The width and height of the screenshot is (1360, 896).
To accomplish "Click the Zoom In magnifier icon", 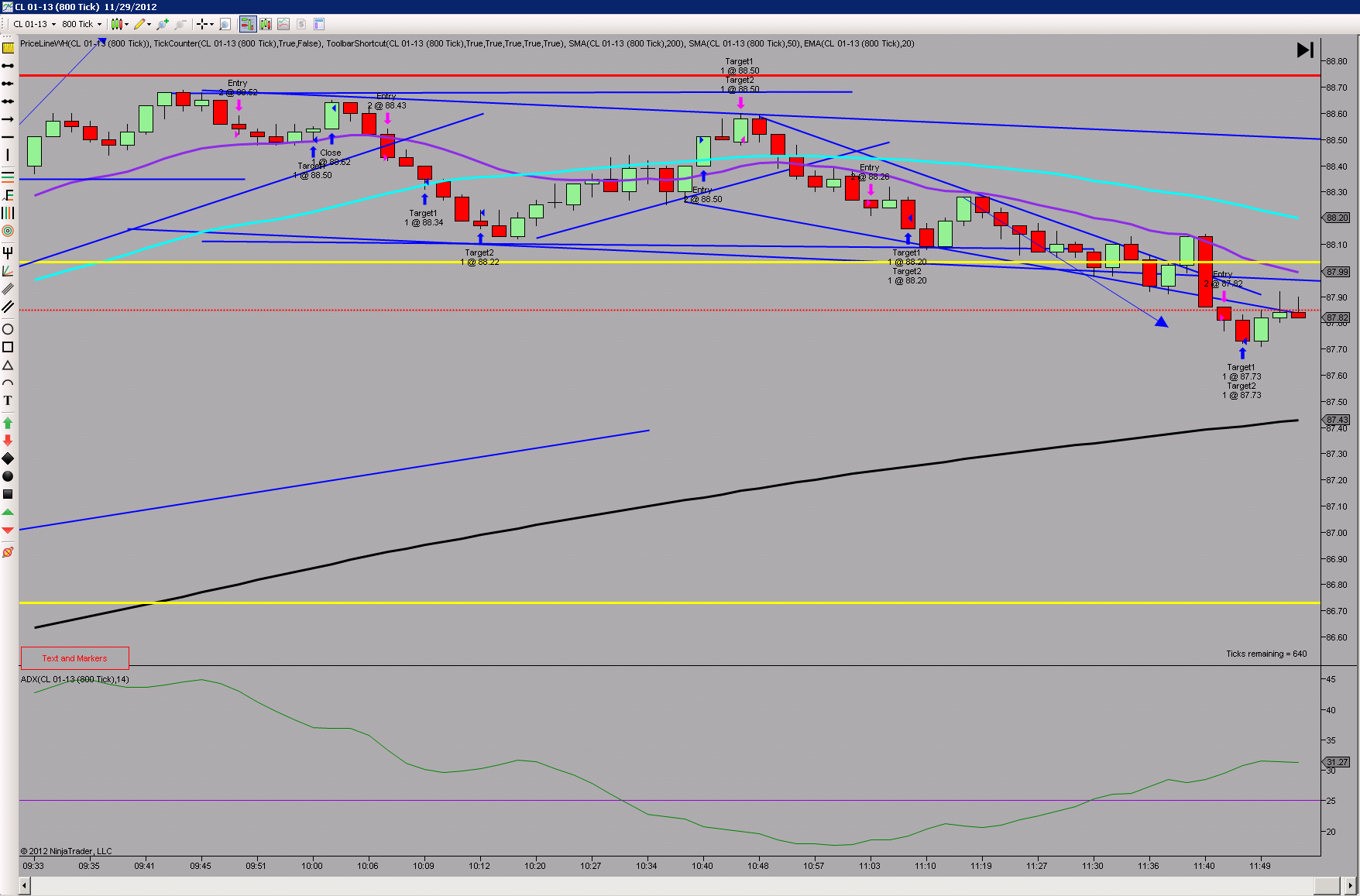I will pyautogui.click(x=163, y=24).
